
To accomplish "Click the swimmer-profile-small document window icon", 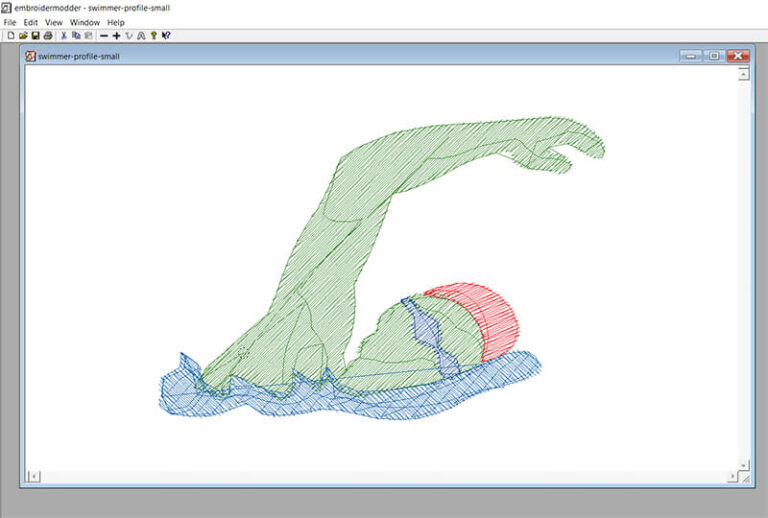I will 30,56.
